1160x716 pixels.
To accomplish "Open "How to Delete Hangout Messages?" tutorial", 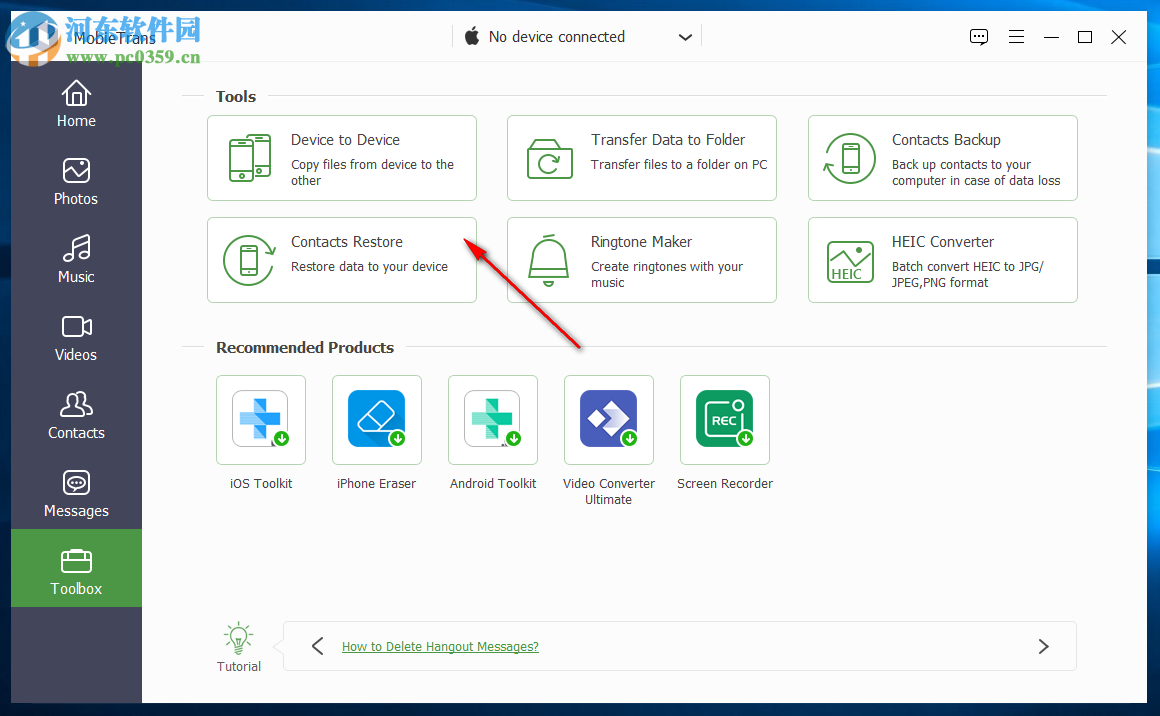I will [x=440, y=647].
